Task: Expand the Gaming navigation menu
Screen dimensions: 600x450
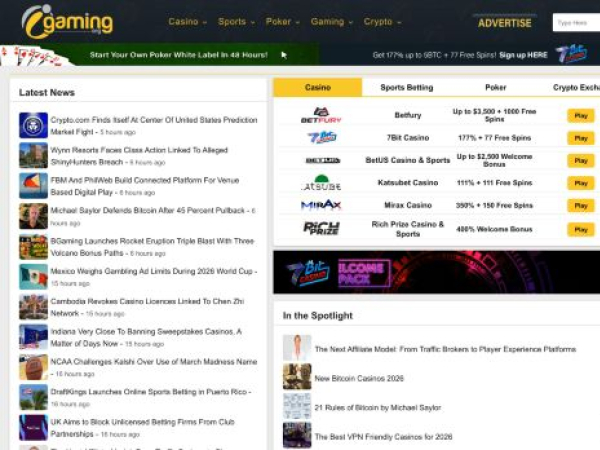Action: (331, 22)
